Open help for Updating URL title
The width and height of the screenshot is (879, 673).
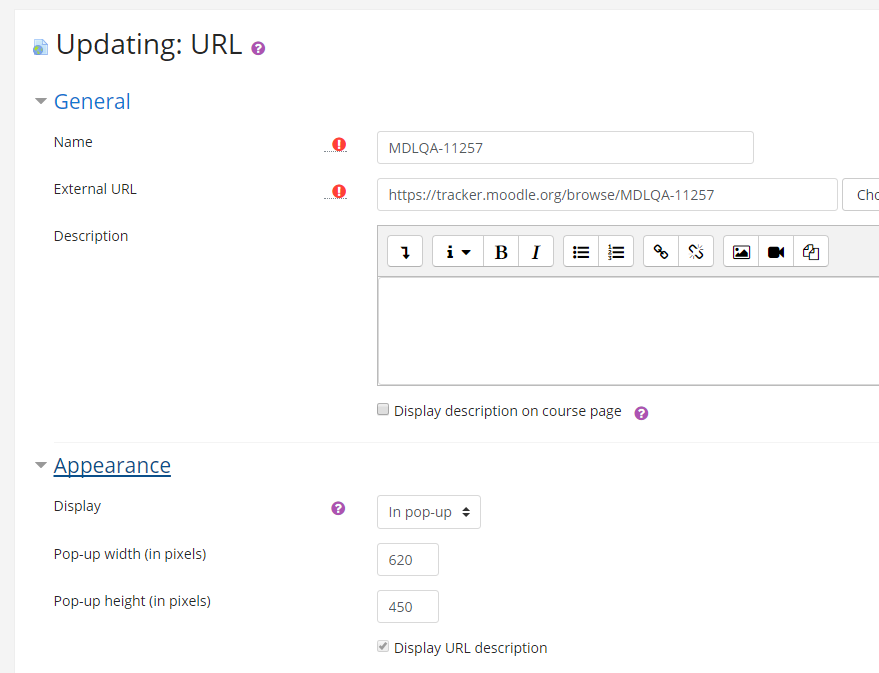pos(258,49)
